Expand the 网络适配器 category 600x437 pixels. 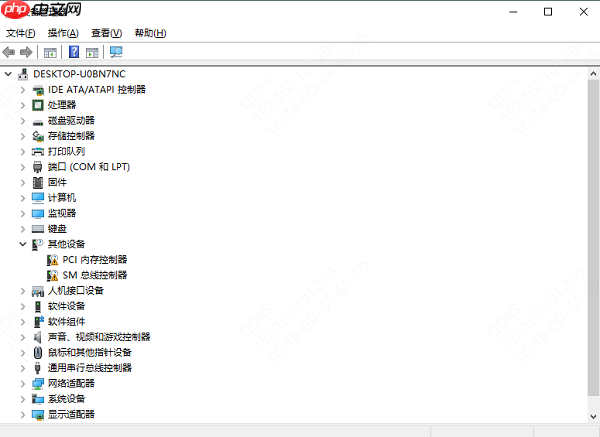point(23,383)
